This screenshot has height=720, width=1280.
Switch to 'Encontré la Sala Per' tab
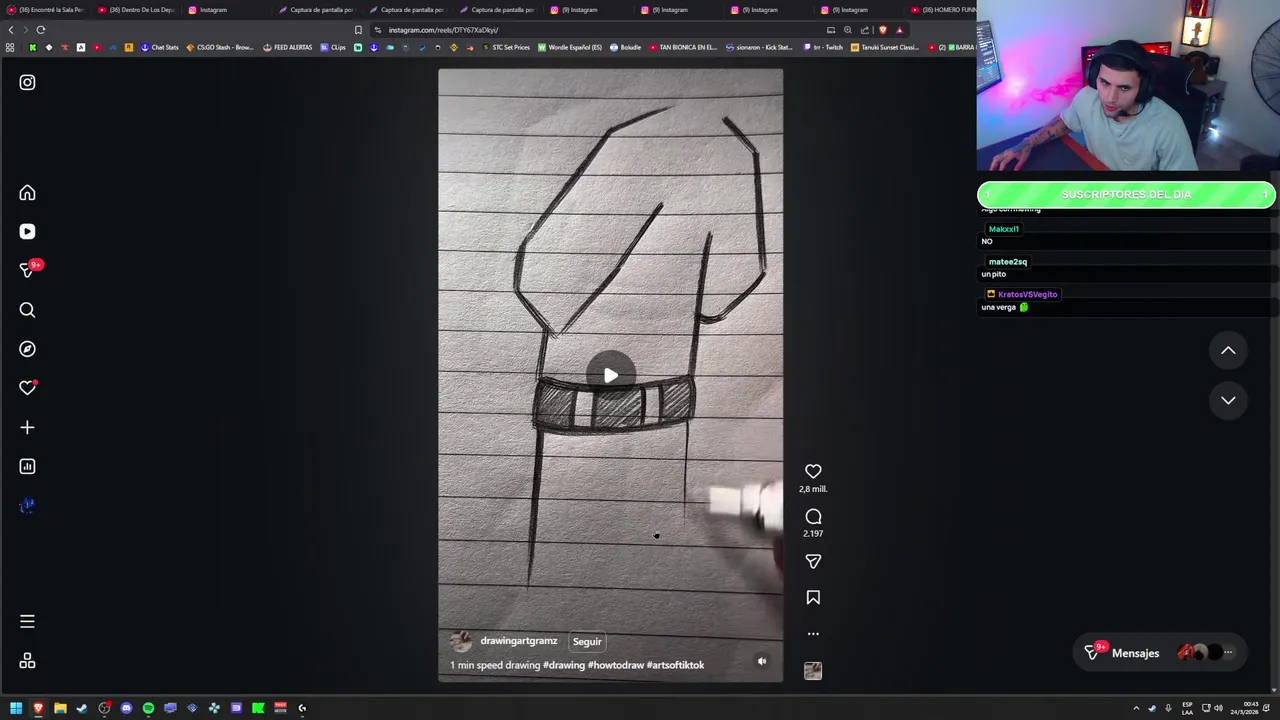(45, 10)
